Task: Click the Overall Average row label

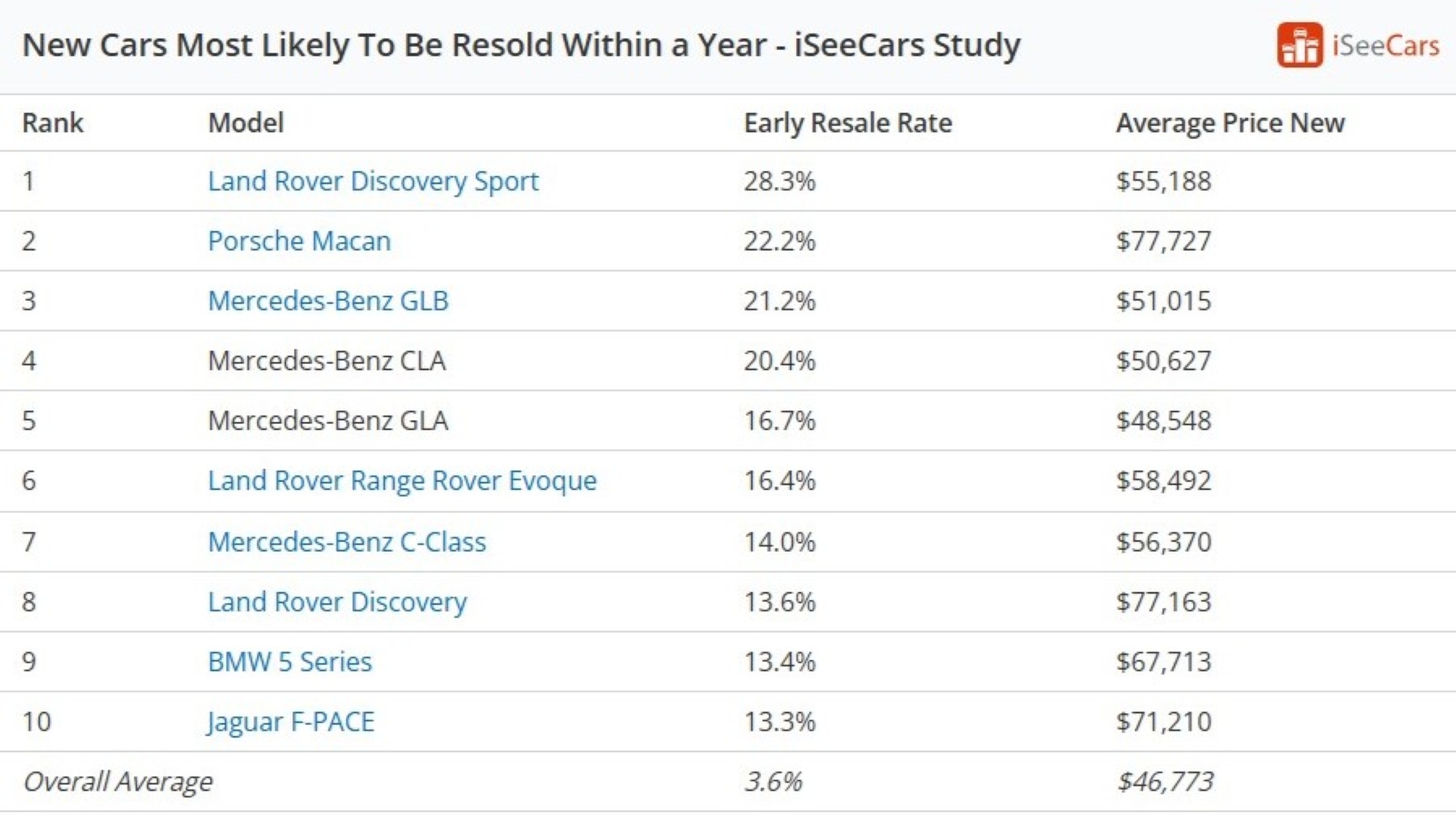Action: pos(117,782)
